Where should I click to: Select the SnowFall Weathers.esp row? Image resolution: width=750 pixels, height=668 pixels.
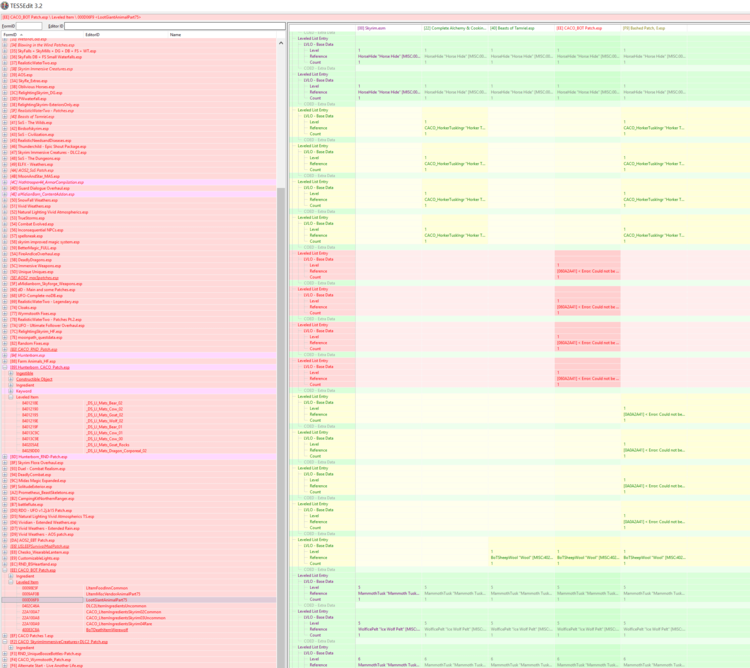point(139,200)
